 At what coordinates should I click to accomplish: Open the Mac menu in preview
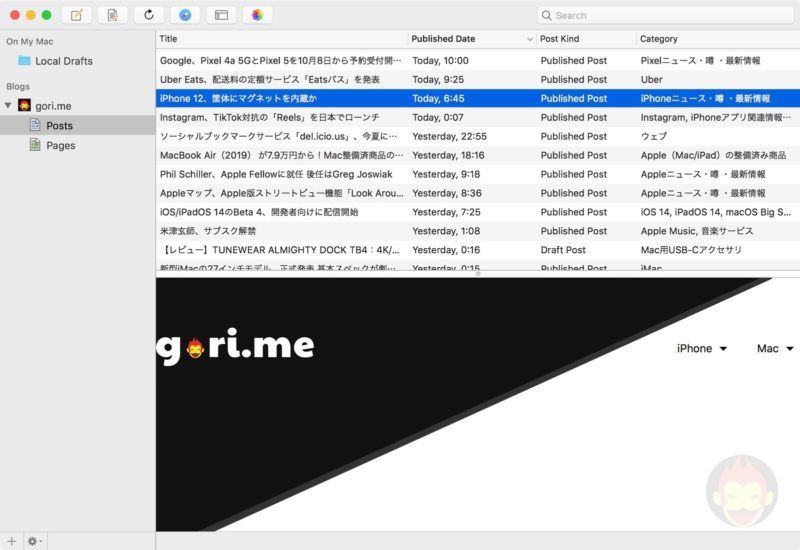(x=775, y=348)
